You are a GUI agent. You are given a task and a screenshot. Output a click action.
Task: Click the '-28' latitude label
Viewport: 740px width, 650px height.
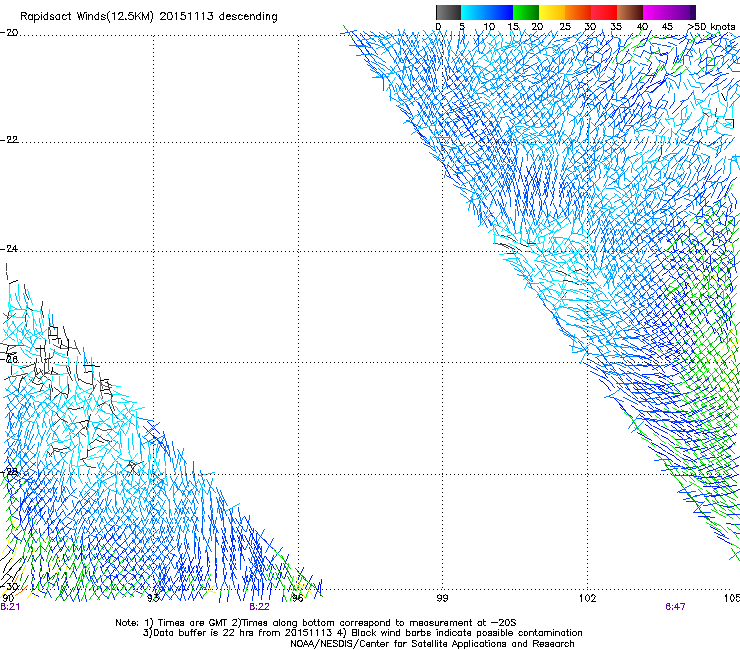point(9,471)
